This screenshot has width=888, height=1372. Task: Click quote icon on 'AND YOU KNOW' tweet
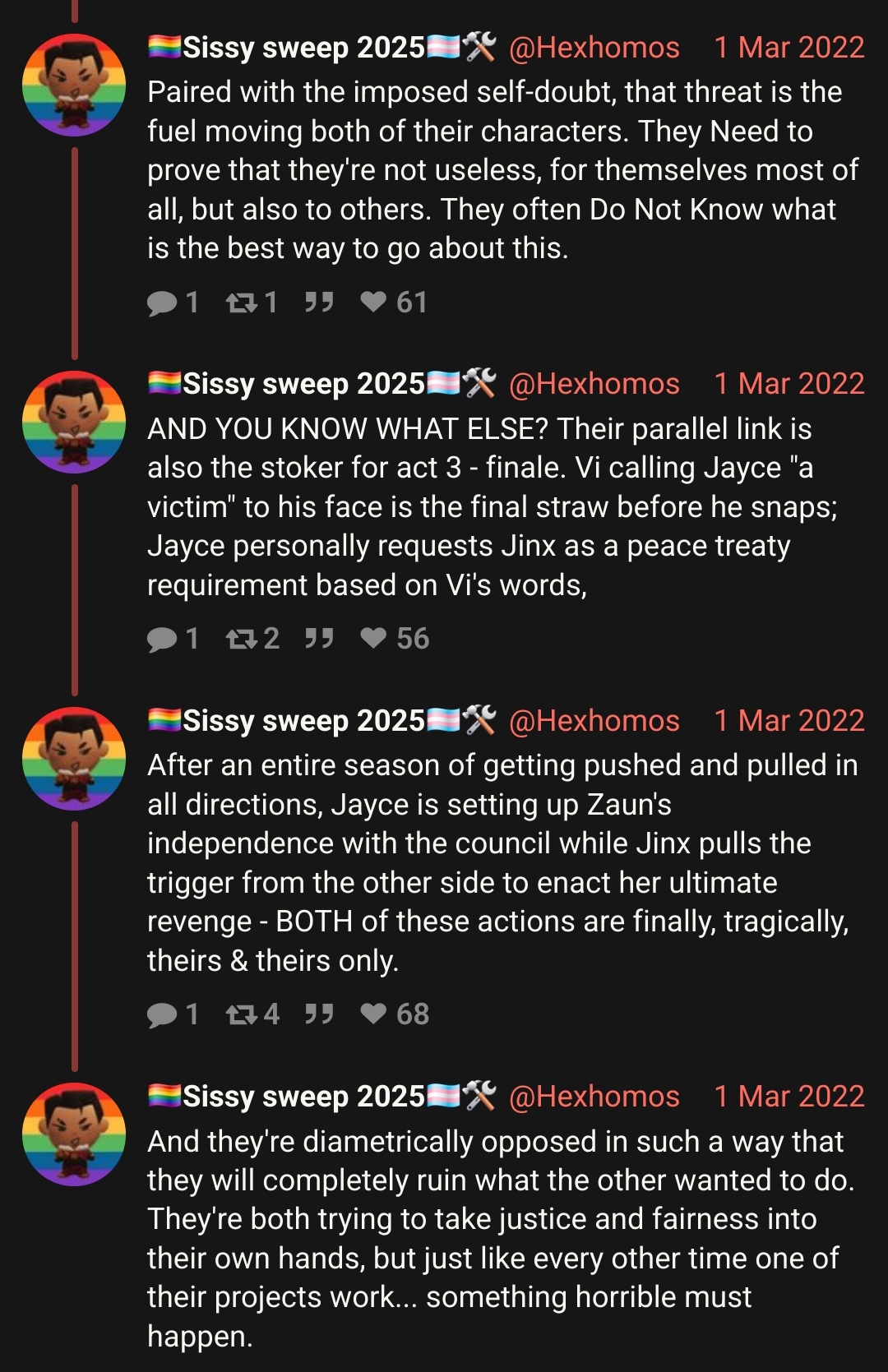tap(319, 640)
